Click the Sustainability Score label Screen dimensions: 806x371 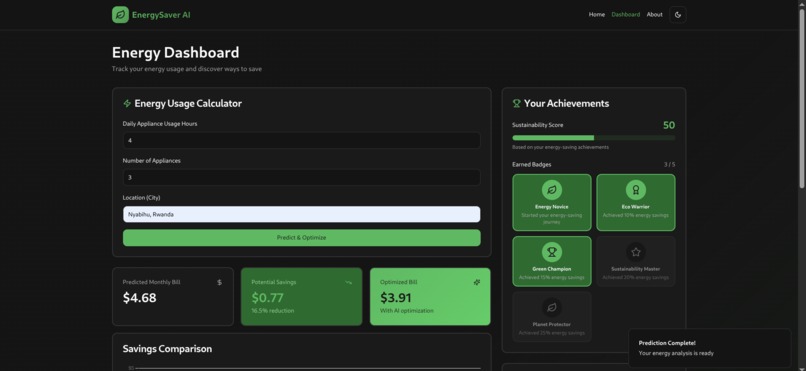(x=538, y=125)
